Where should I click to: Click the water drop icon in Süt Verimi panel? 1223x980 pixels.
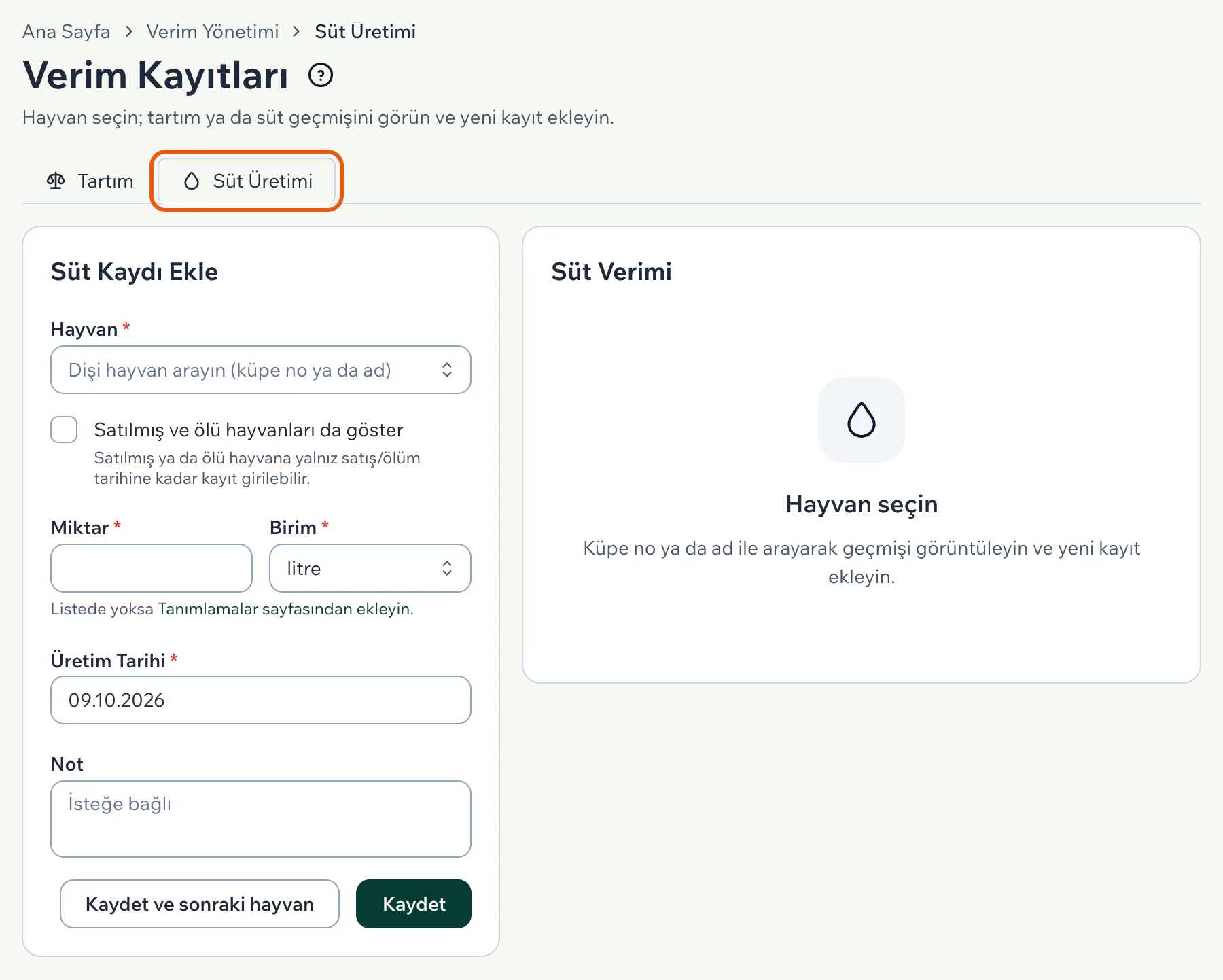pos(862,420)
